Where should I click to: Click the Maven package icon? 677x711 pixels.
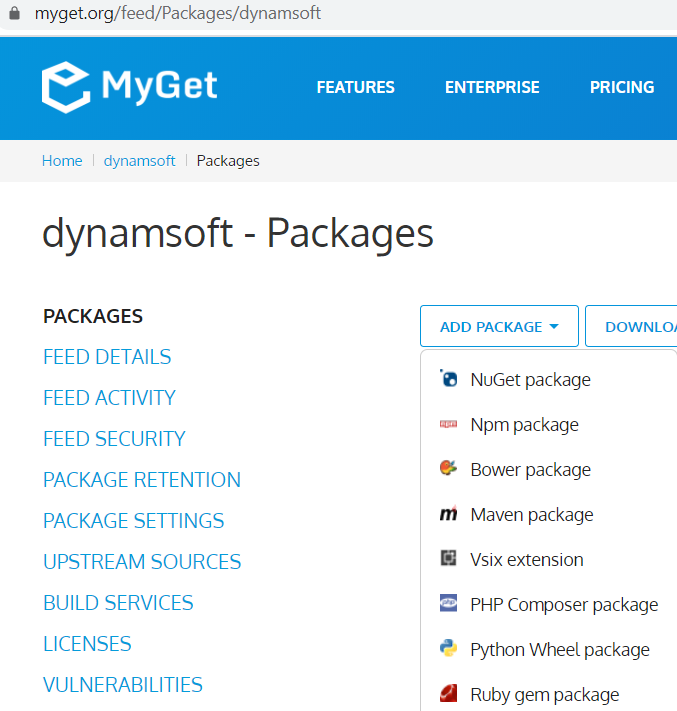tap(449, 514)
